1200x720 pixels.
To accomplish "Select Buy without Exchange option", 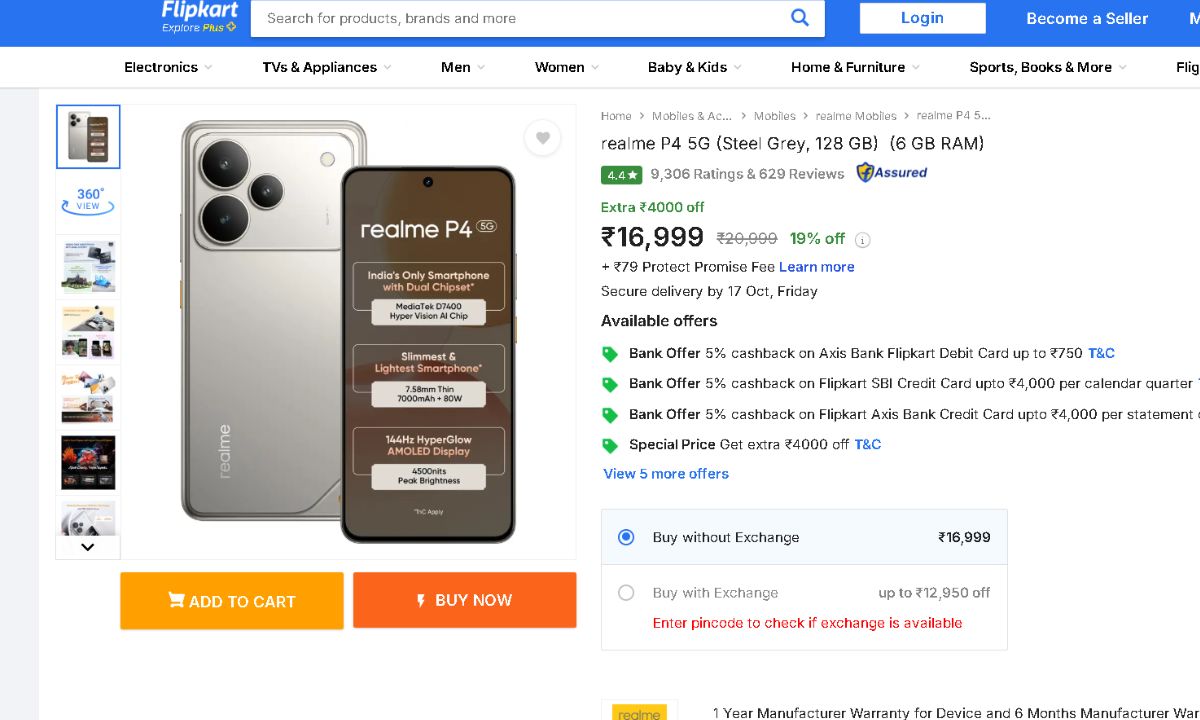I will point(626,537).
